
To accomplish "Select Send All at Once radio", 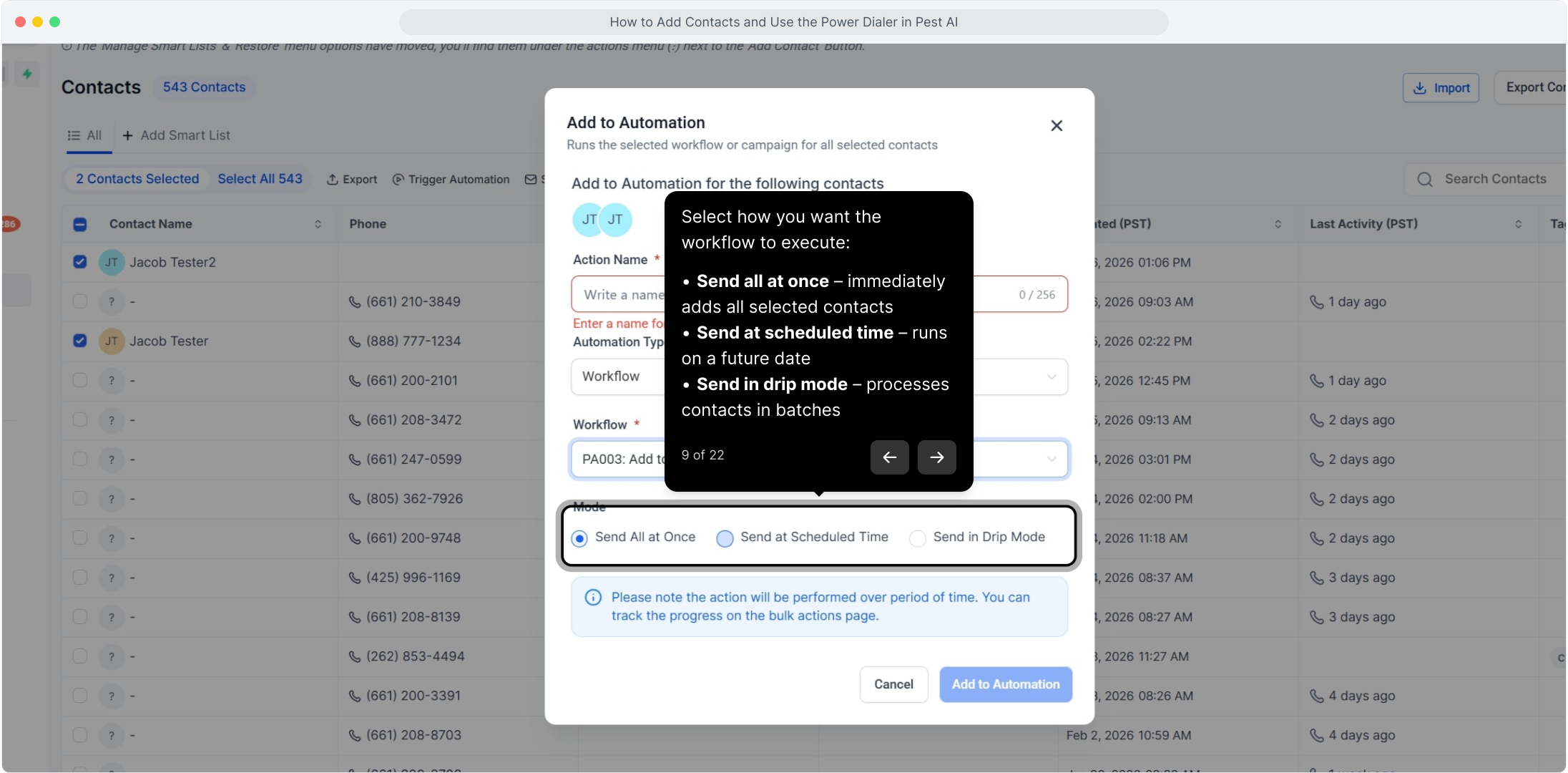I will [x=579, y=538].
